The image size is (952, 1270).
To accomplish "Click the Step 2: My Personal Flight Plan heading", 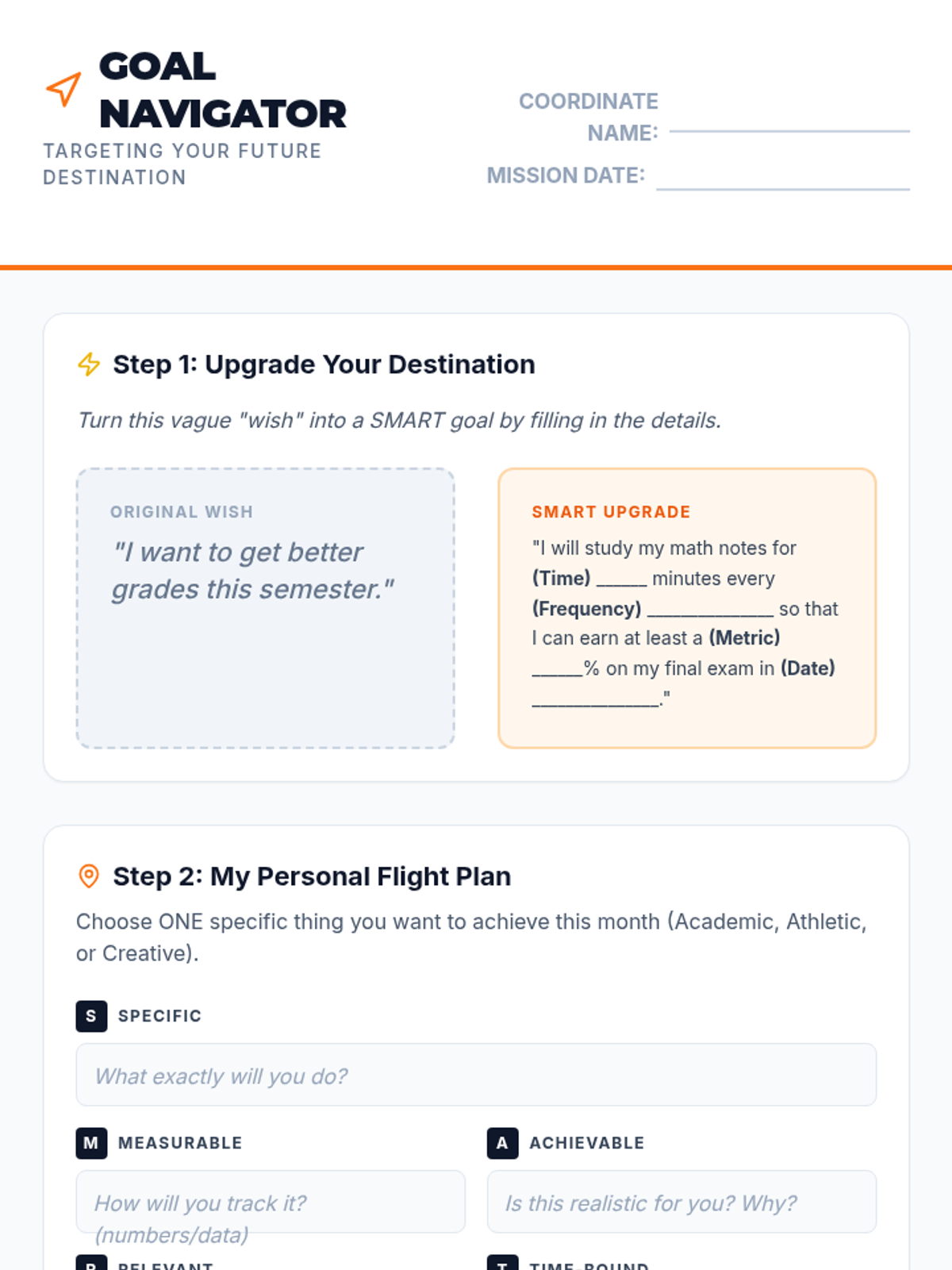I will point(312,876).
